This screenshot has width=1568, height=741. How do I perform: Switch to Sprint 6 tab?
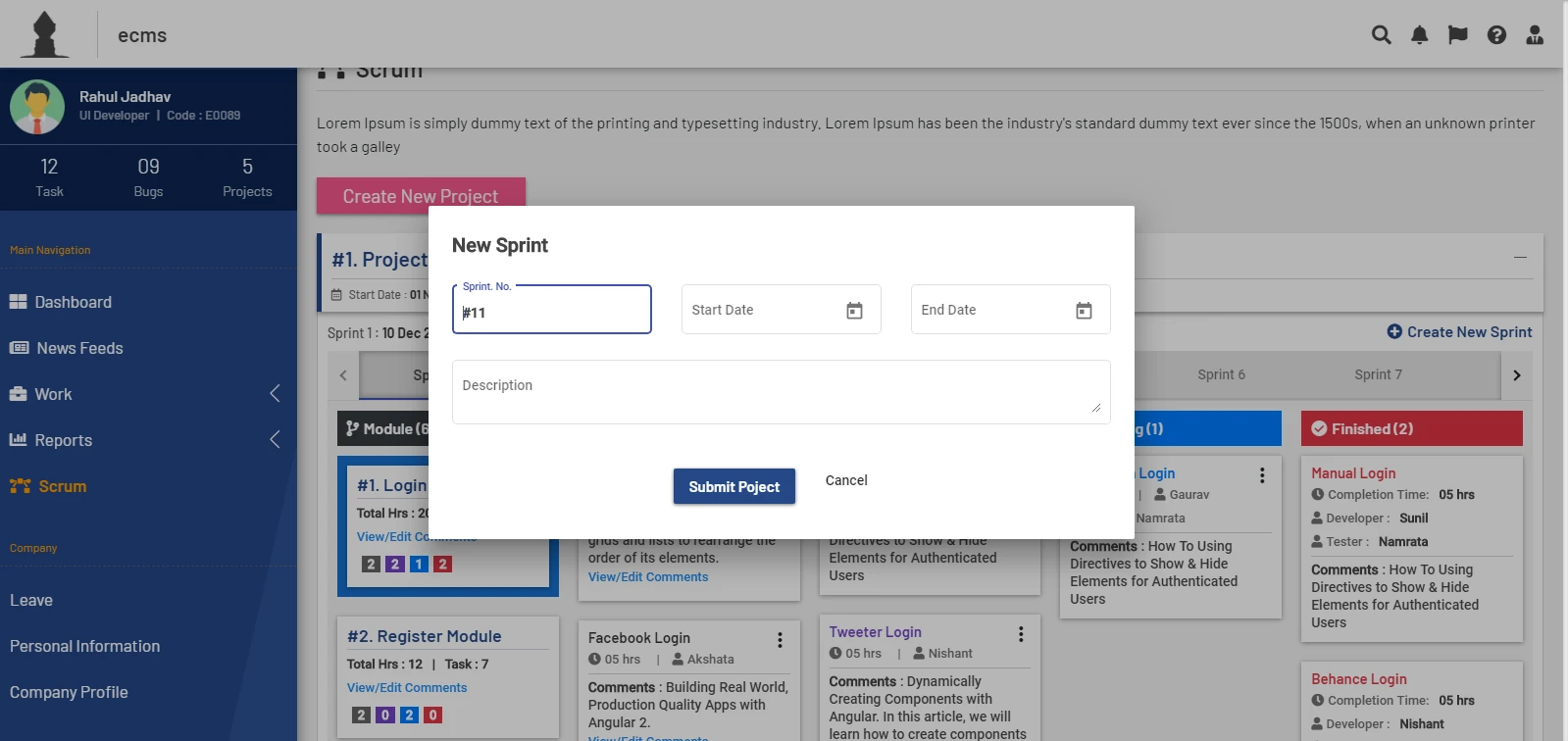(x=1221, y=374)
